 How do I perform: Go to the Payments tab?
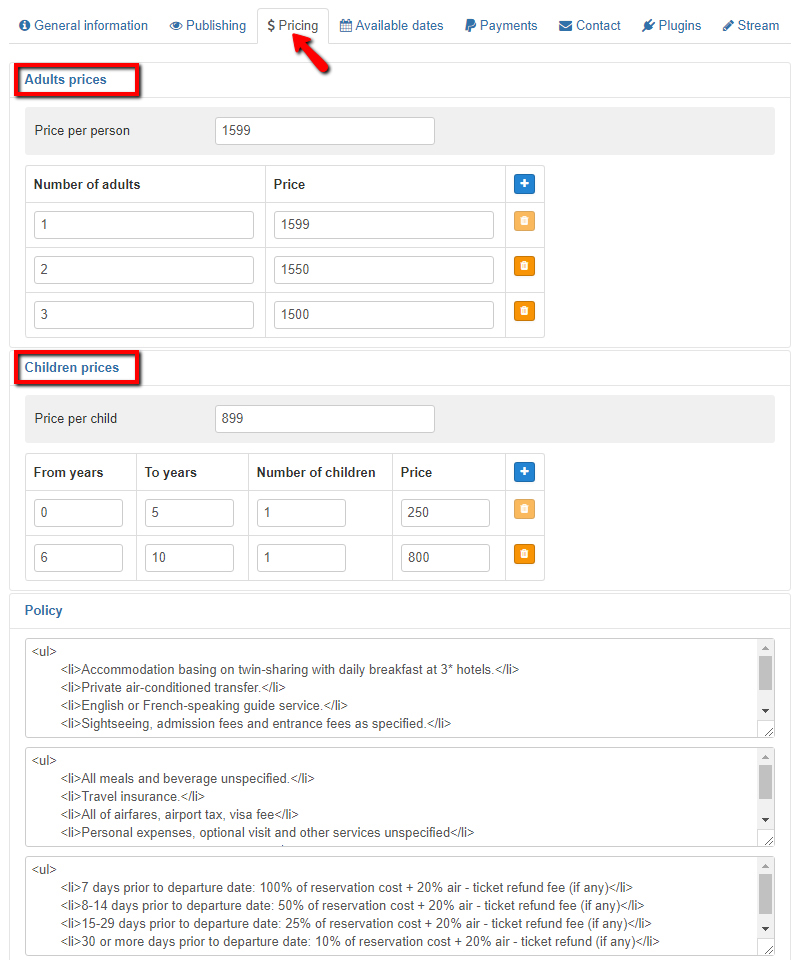[501, 26]
